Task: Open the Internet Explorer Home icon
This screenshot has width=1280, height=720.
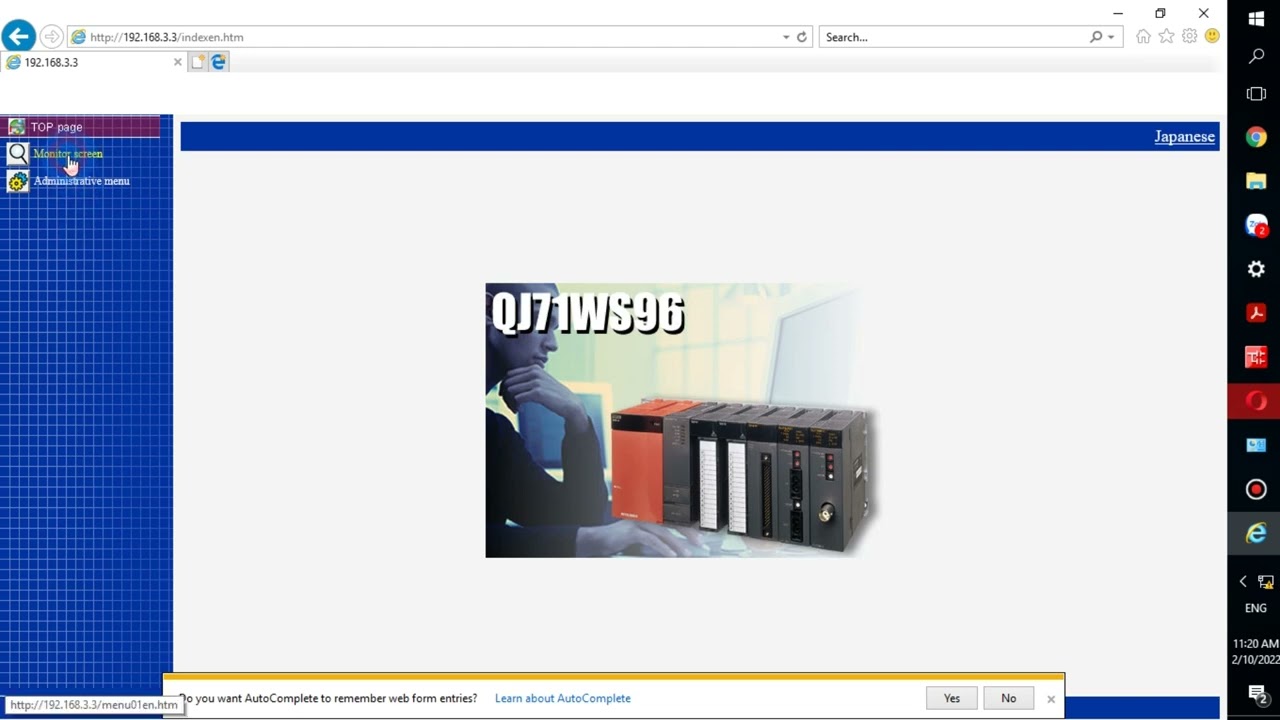Action: [x=1143, y=37]
